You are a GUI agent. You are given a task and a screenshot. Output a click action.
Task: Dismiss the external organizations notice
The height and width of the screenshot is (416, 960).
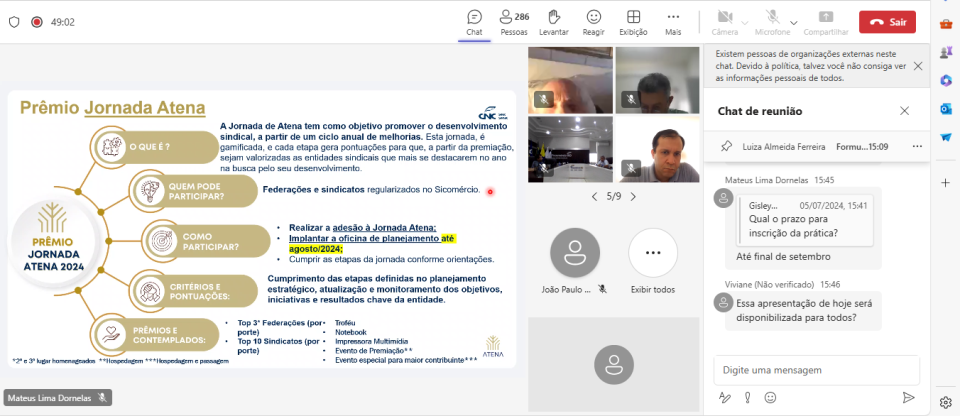(x=918, y=66)
